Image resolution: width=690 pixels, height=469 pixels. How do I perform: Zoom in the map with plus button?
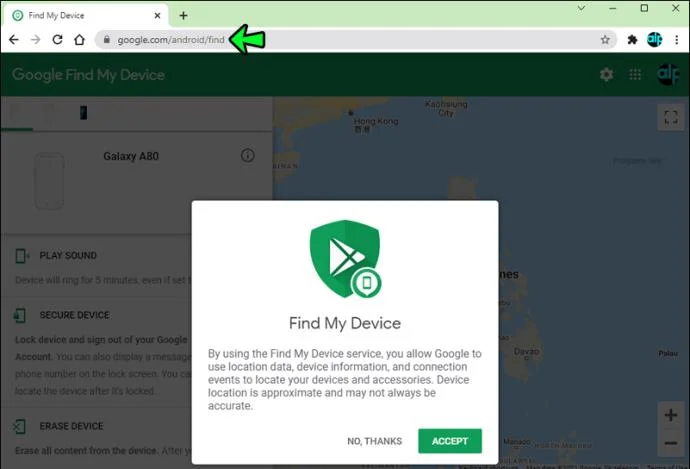671,415
